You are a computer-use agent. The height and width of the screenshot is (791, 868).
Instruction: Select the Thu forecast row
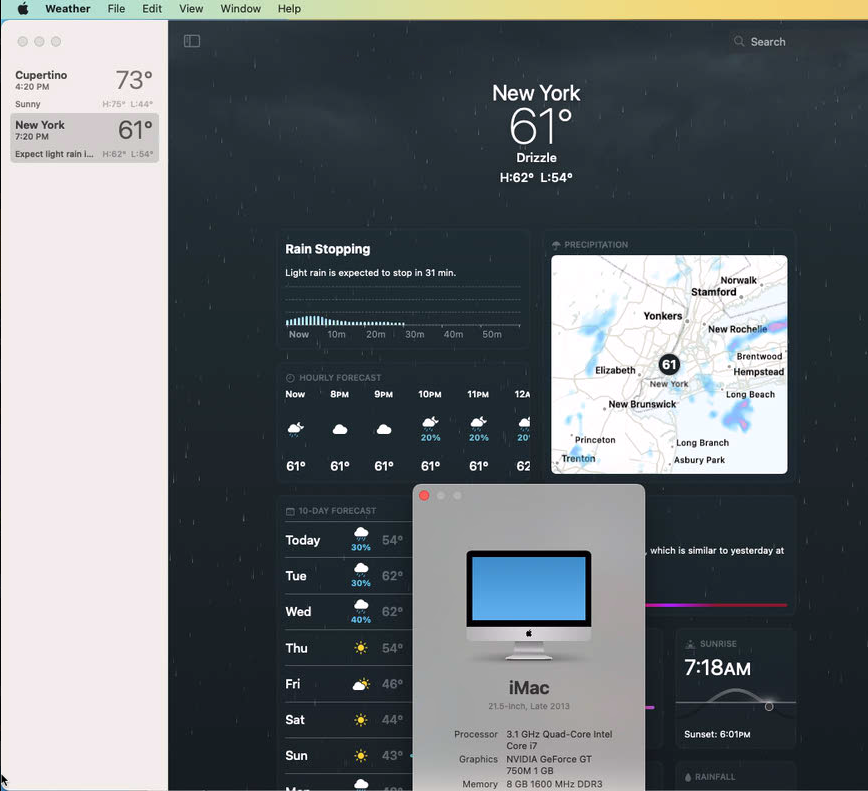349,648
